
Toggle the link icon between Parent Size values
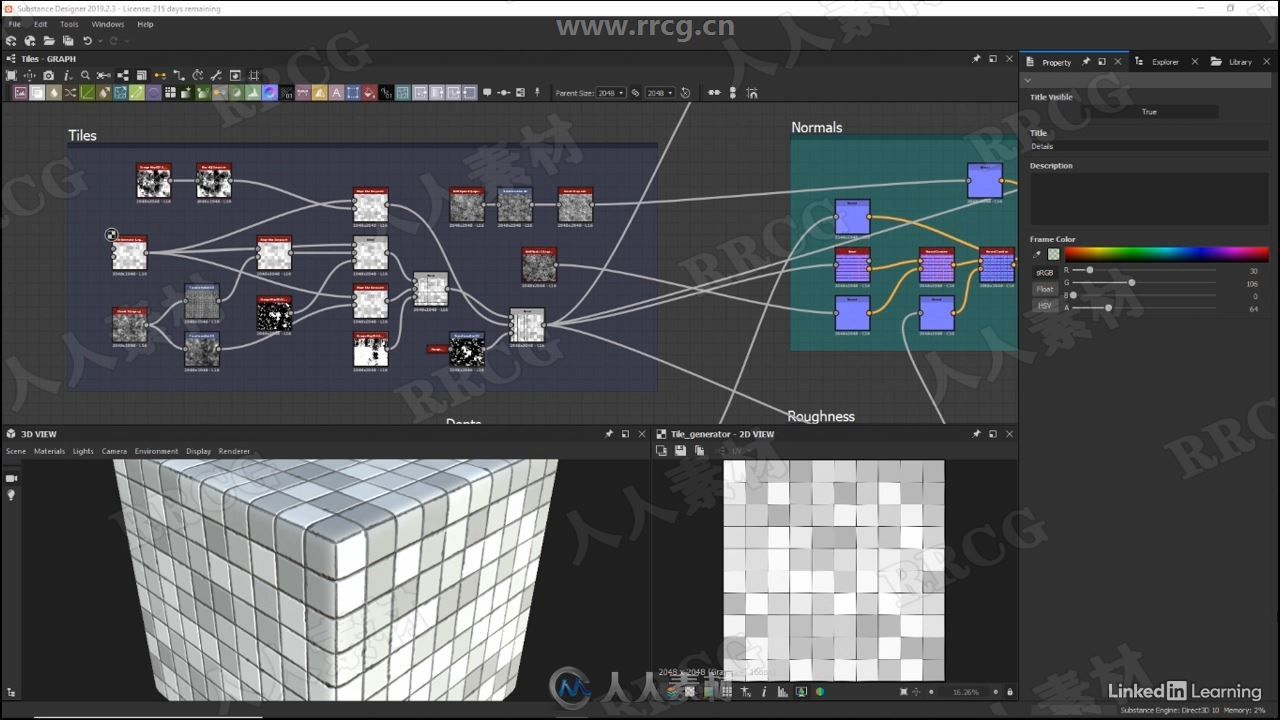click(635, 93)
